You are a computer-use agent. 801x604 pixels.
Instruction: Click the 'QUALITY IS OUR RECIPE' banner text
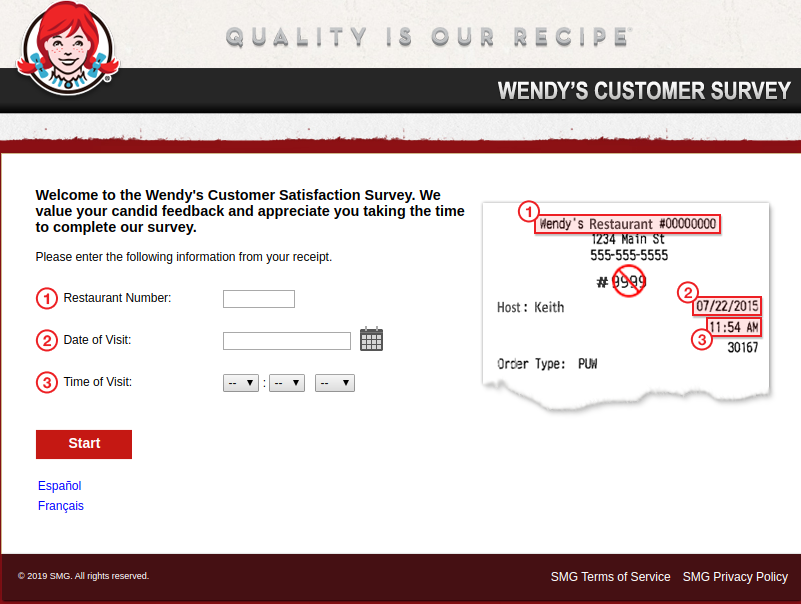click(x=428, y=37)
